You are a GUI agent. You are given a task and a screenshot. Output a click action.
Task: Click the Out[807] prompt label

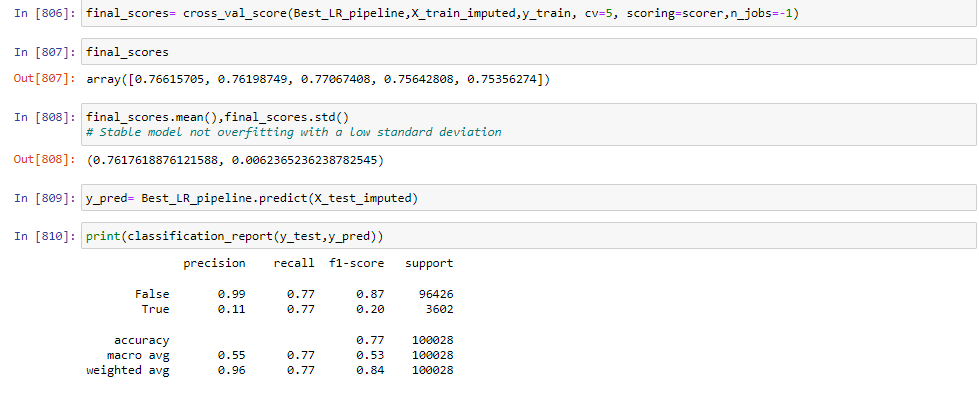(44, 79)
